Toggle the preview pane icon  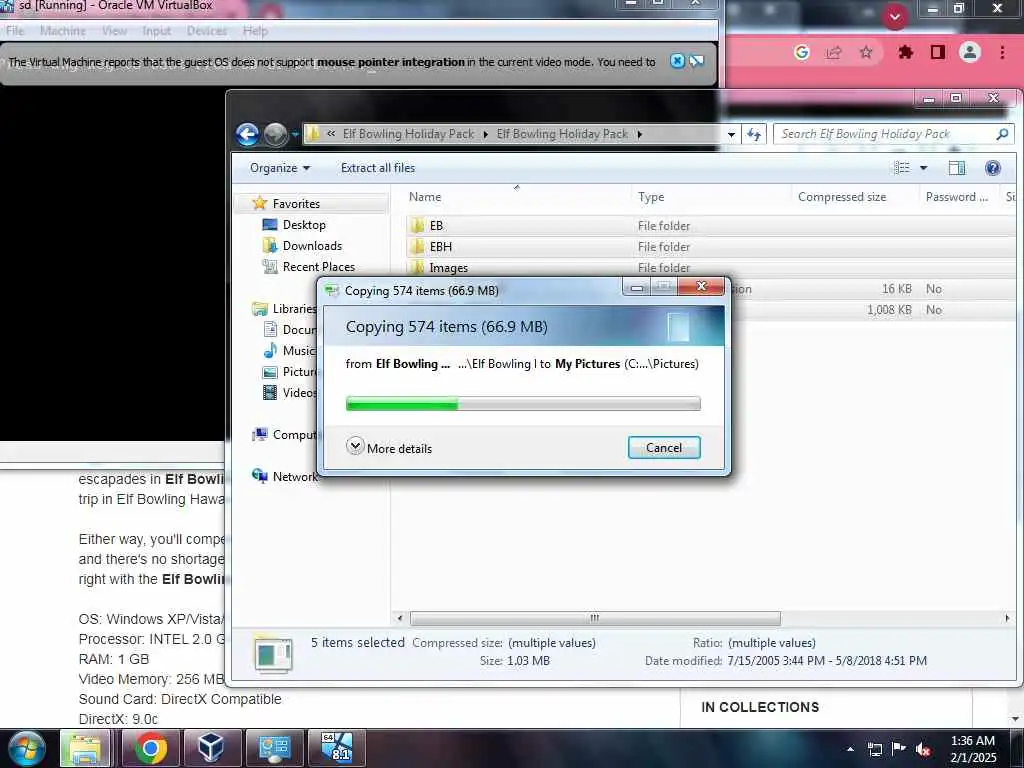[957, 168]
